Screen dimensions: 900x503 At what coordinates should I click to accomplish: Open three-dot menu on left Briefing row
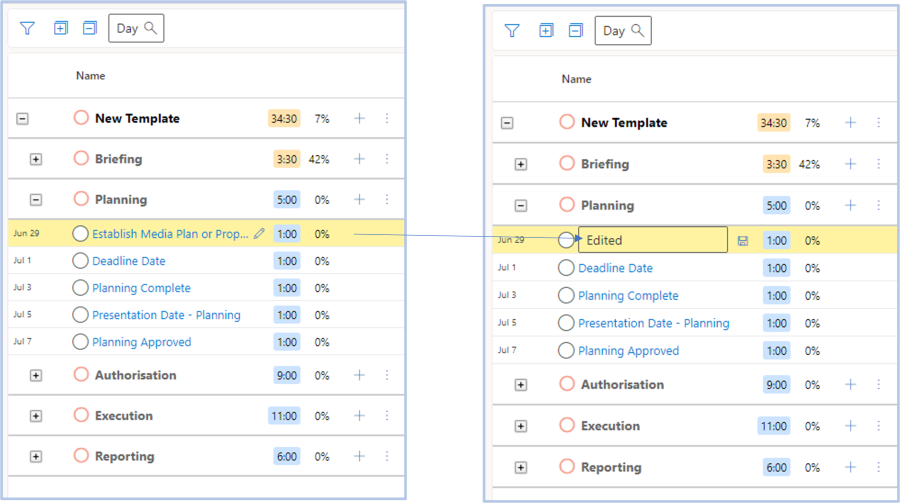[x=387, y=159]
